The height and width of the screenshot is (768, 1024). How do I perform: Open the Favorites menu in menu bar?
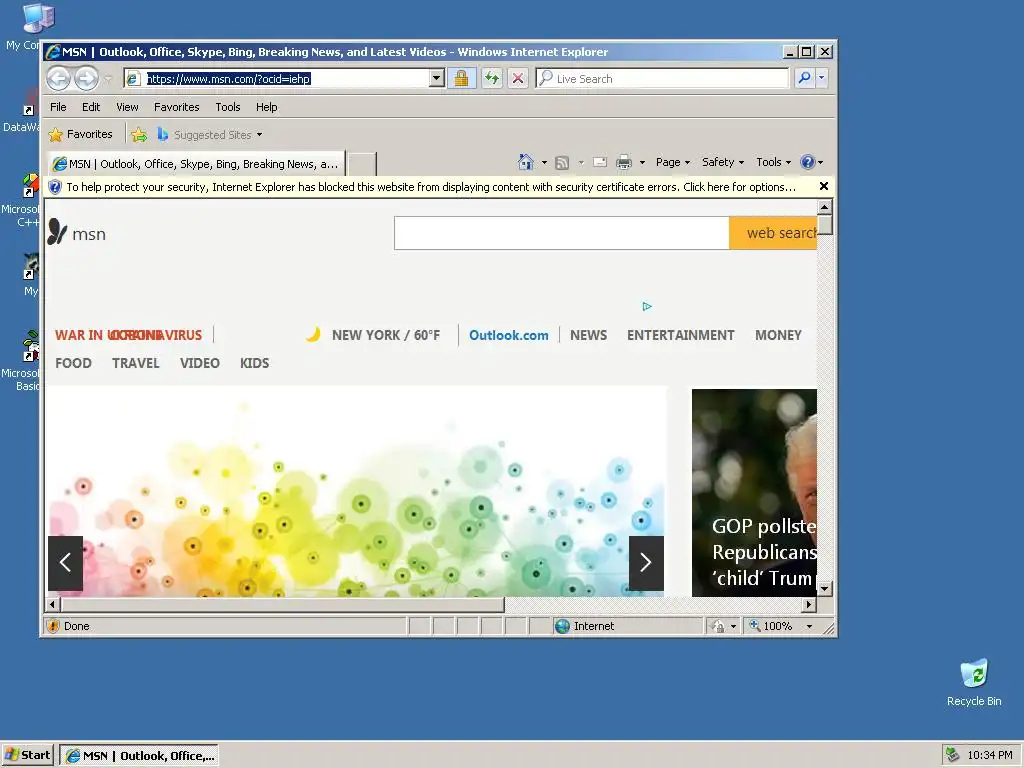176,107
